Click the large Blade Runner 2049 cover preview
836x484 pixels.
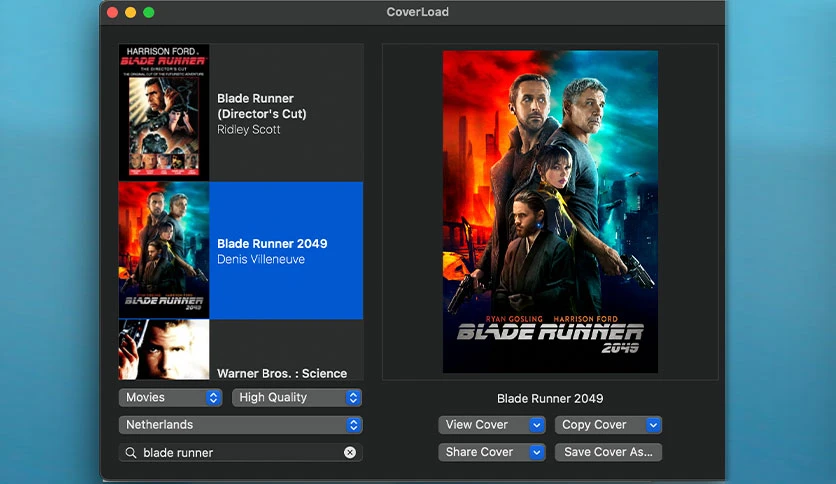[550, 212]
